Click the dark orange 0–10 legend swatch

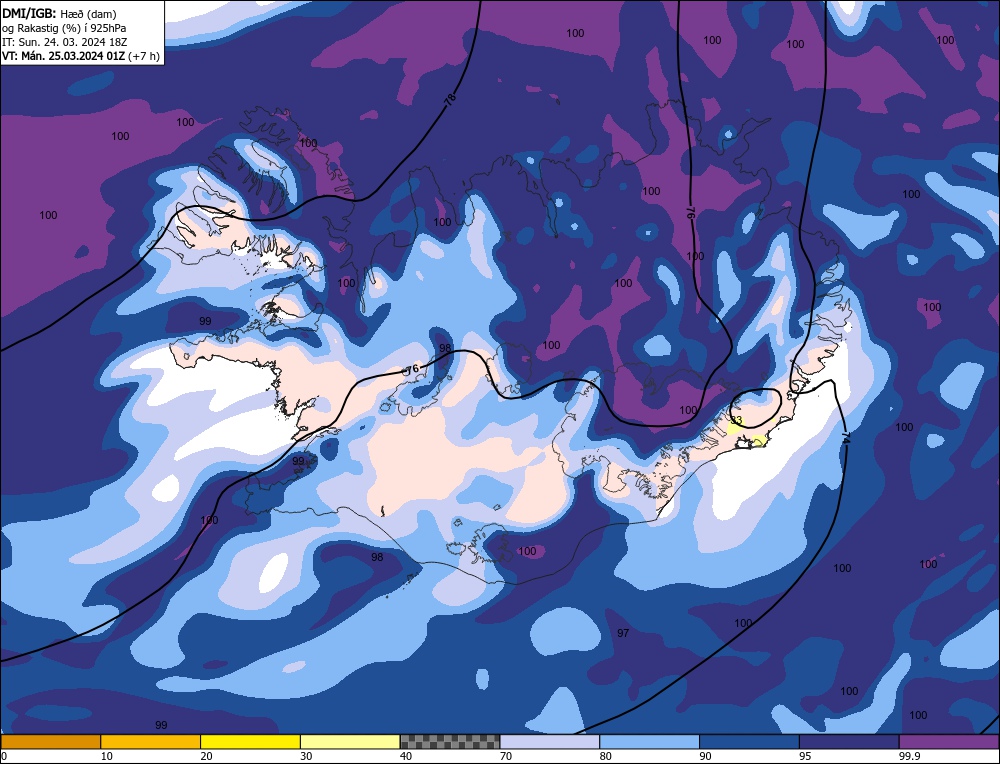(x=51, y=741)
